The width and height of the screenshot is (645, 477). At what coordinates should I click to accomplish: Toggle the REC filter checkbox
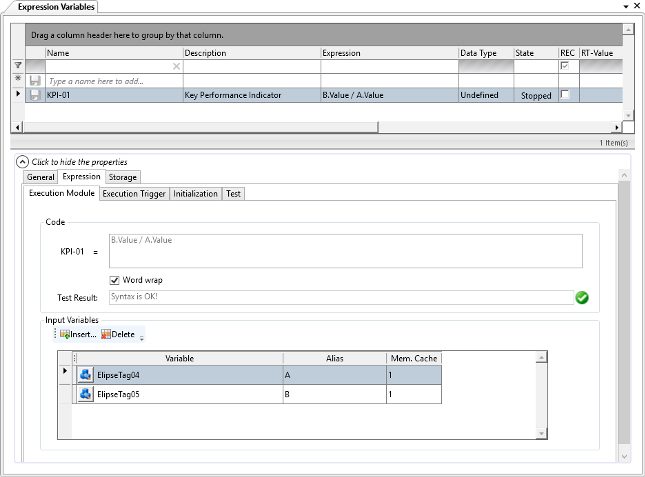[565, 66]
